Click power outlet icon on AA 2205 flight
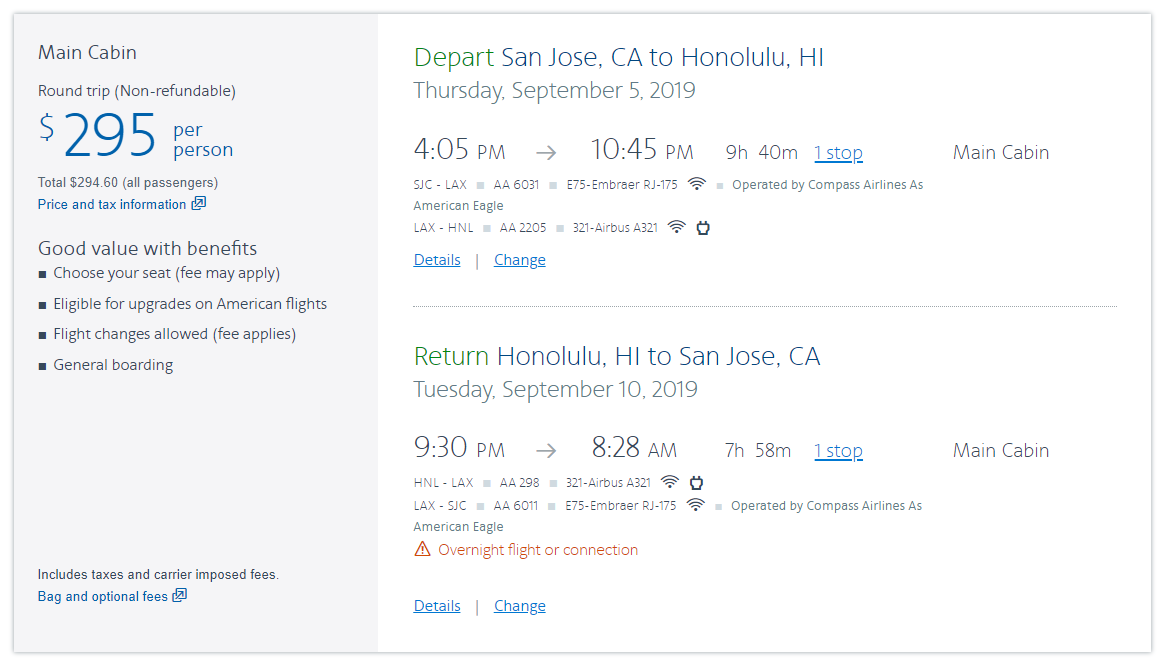Image resolution: width=1160 pixels, height=663 pixels. (703, 227)
